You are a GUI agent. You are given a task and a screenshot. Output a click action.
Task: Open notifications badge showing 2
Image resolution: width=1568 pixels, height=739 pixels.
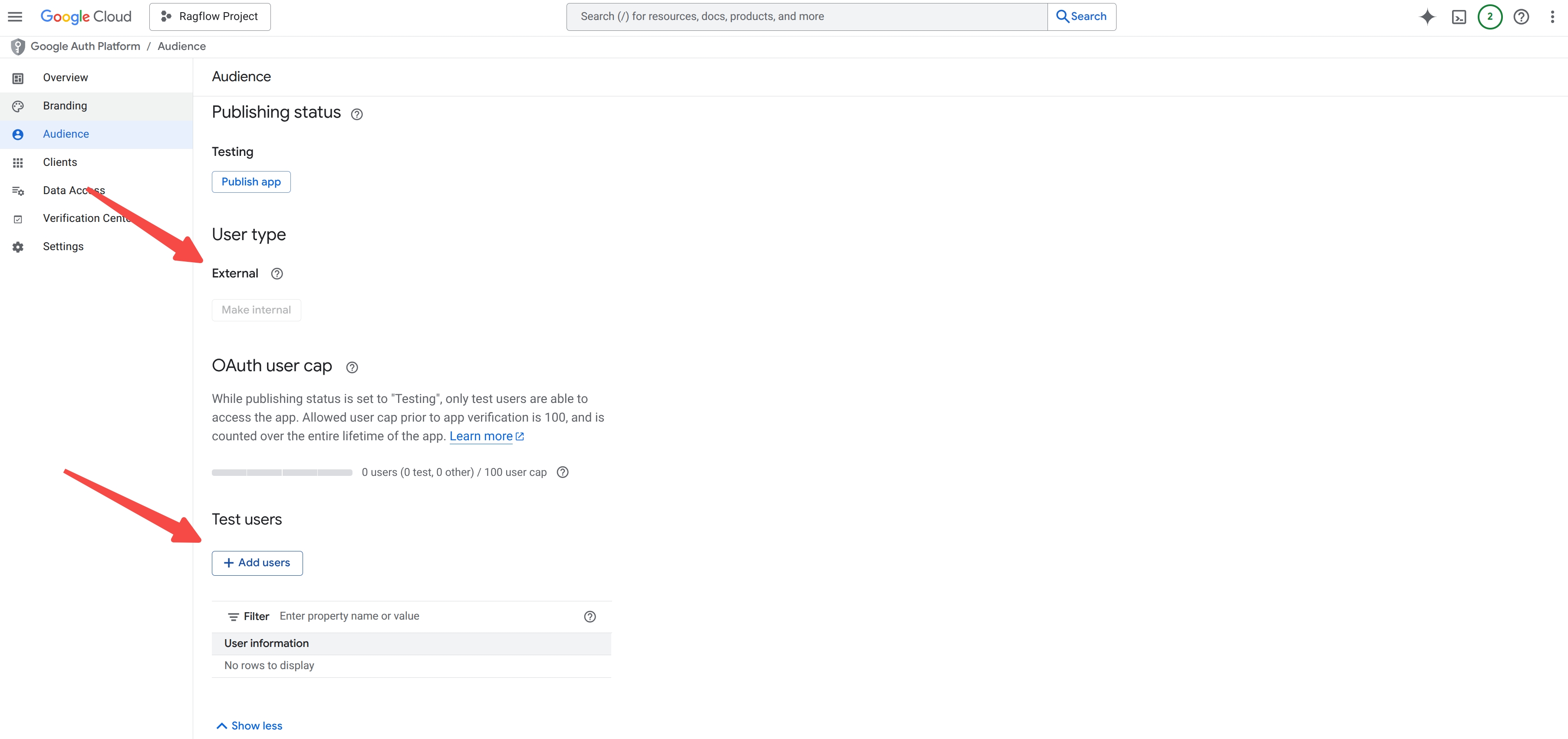1490,16
